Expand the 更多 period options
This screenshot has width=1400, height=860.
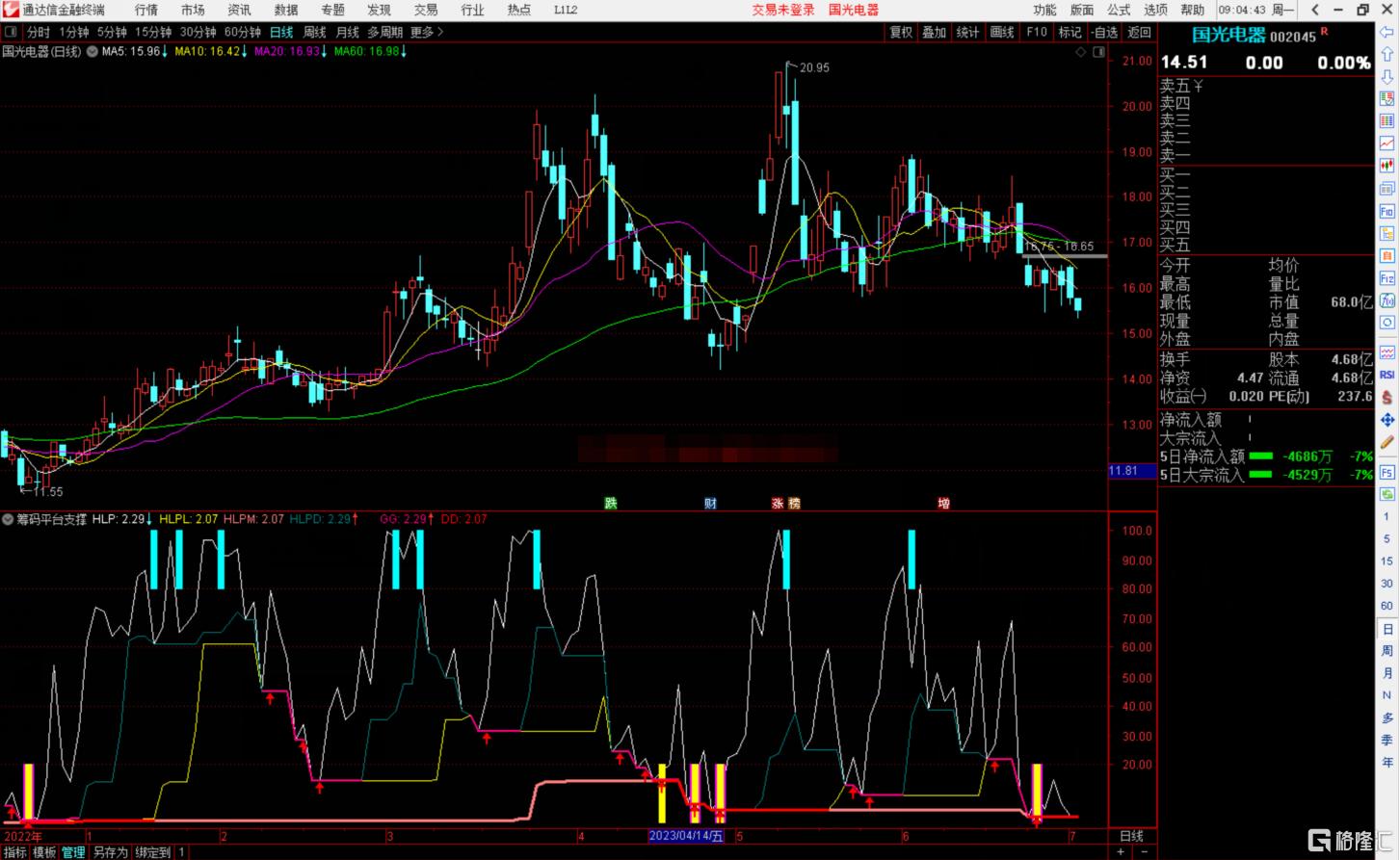pyautogui.click(x=427, y=32)
